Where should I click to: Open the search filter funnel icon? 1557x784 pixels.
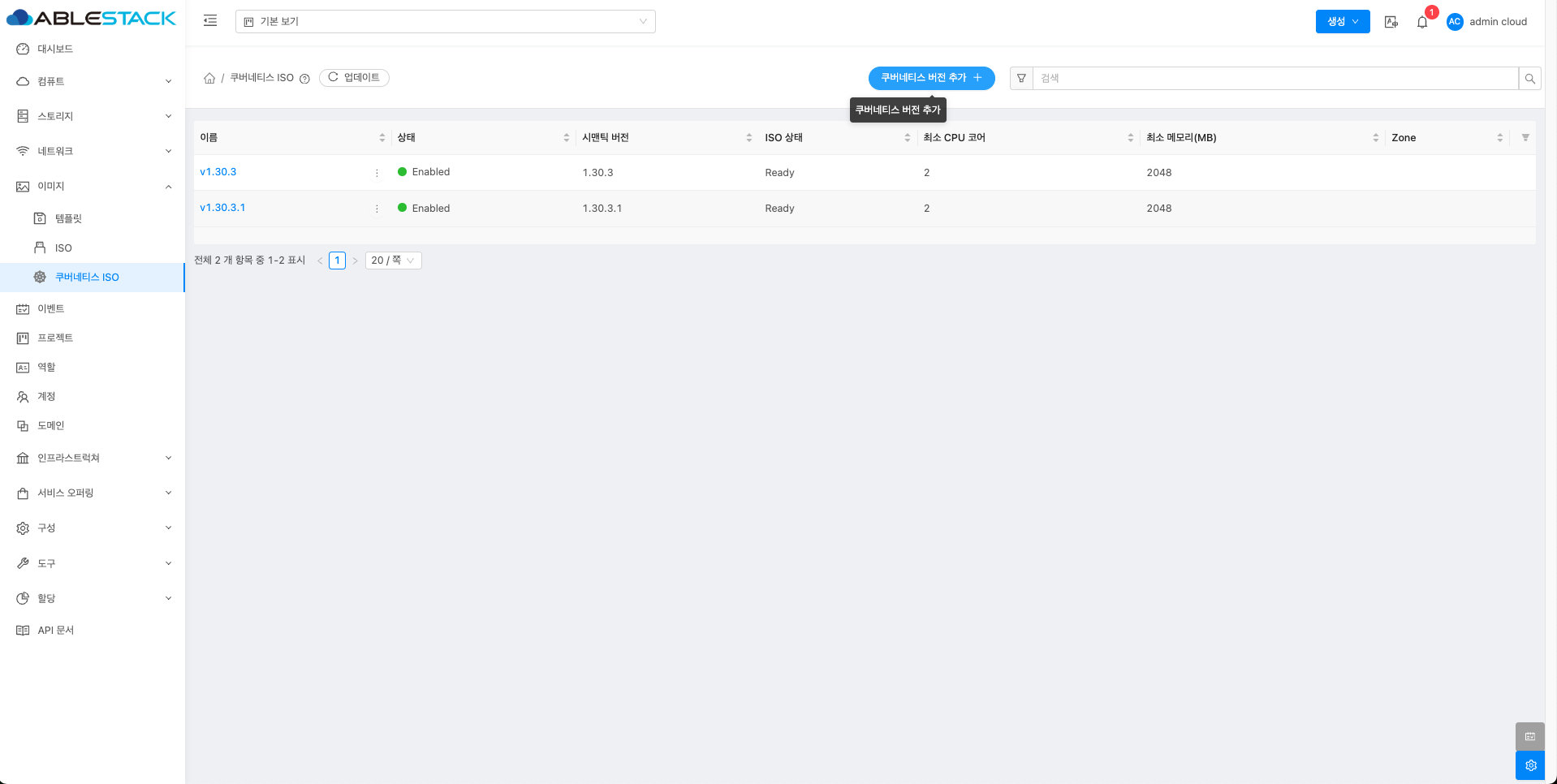1021,79
